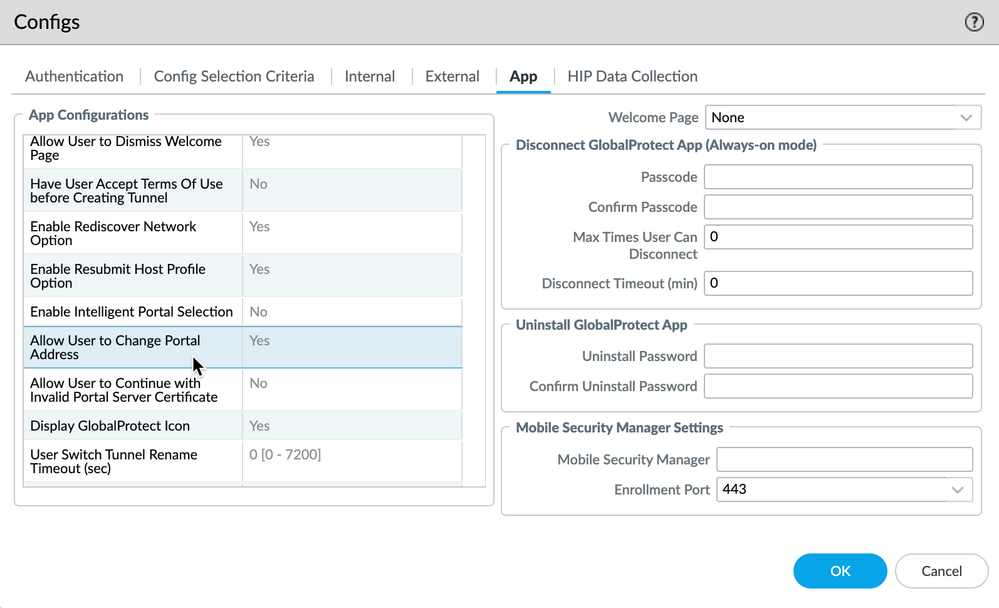Focus the Max Times User Can Disconnect field

coord(838,237)
